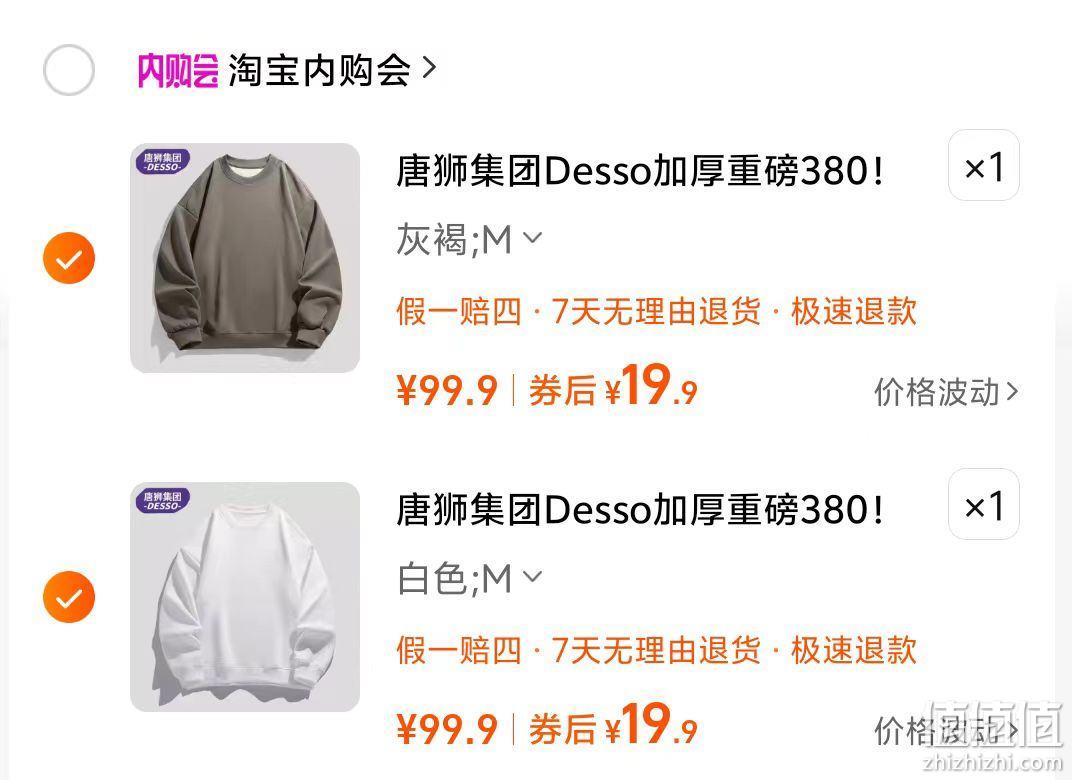Select all items in 淘宝内购会 shop
Image resolution: width=1072 pixels, height=780 pixels.
tap(68, 70)
